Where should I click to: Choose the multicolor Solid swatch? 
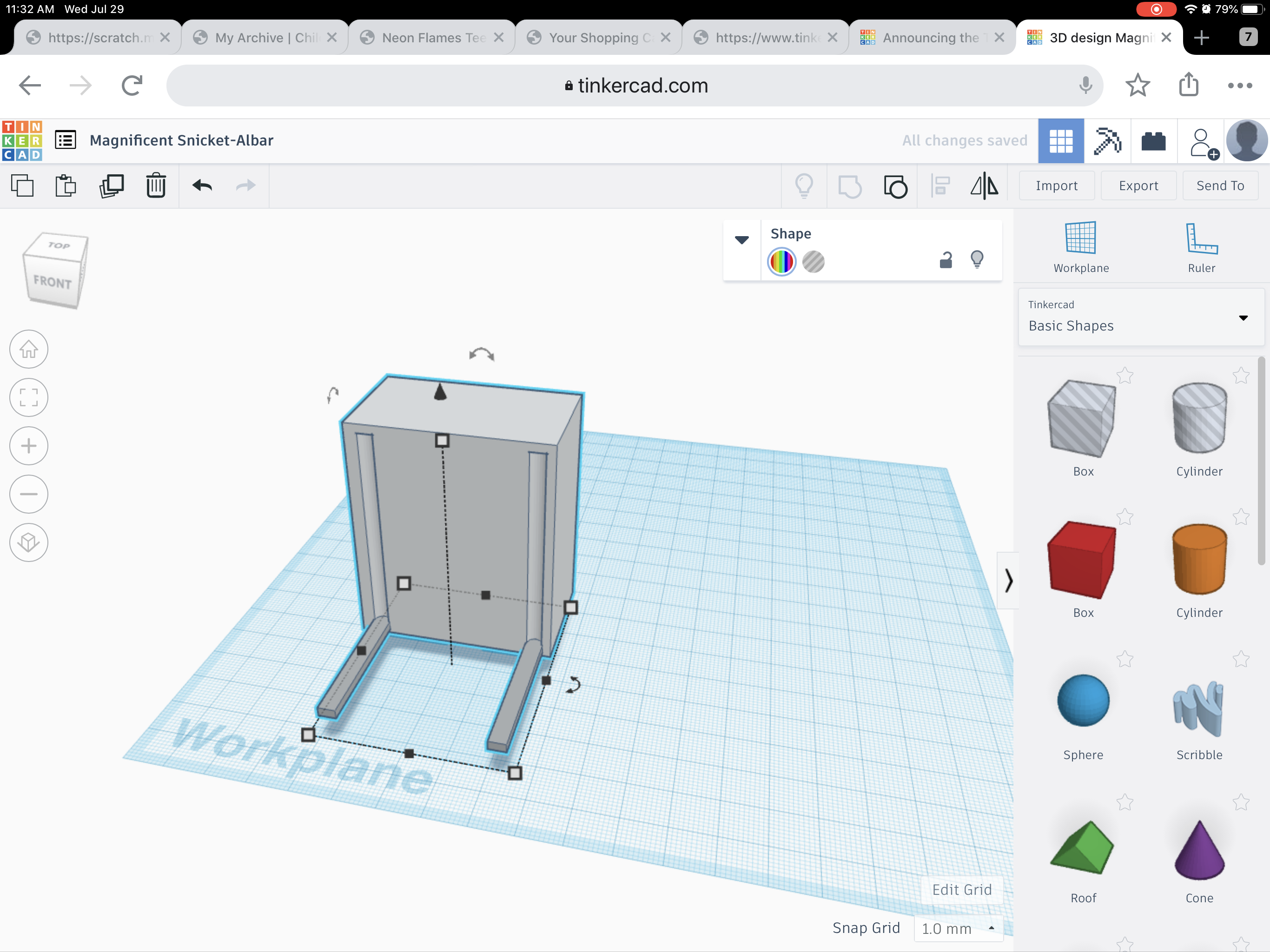click(x=781, y=262)
